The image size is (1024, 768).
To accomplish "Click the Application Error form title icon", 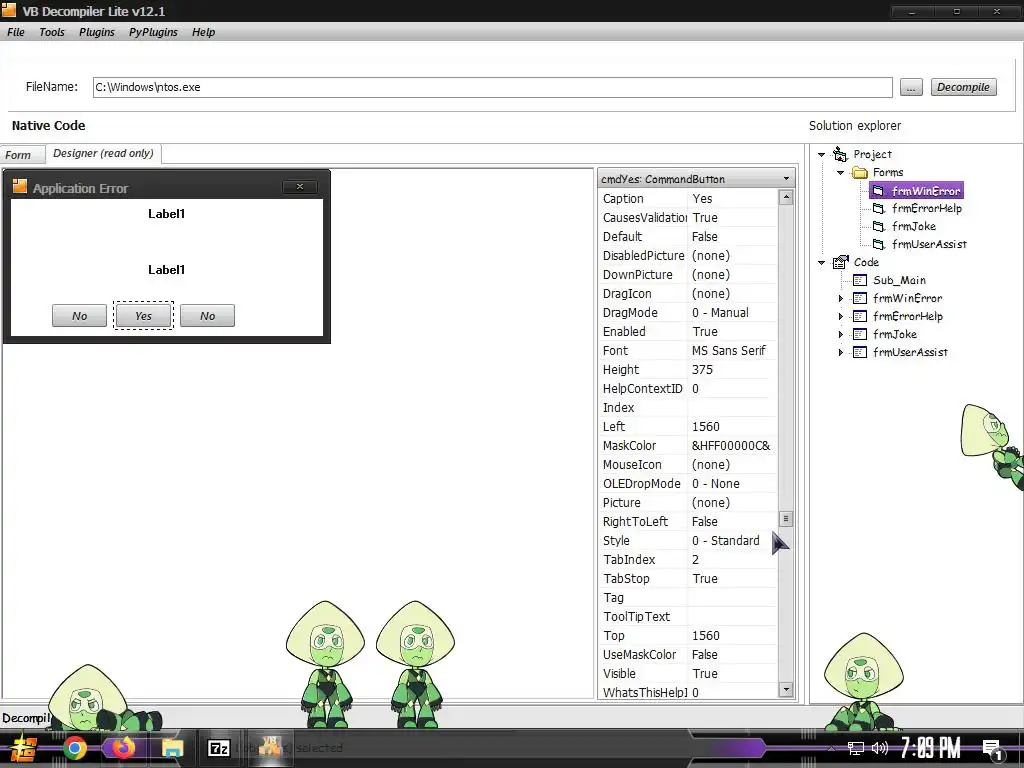I will click(20, 187).
